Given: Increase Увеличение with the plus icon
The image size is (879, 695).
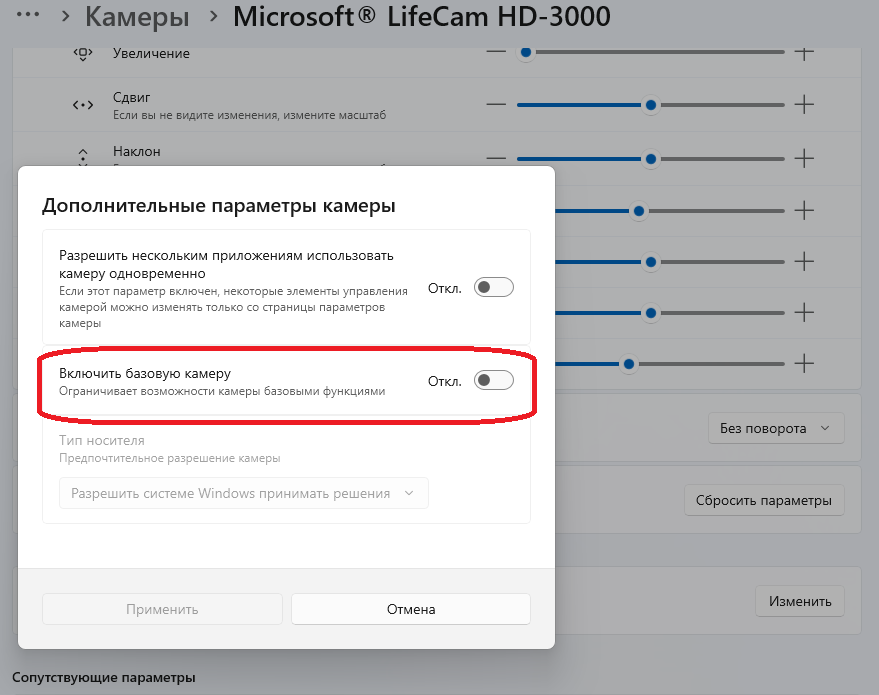Looking at the screenshot, I should coord(804,52).
